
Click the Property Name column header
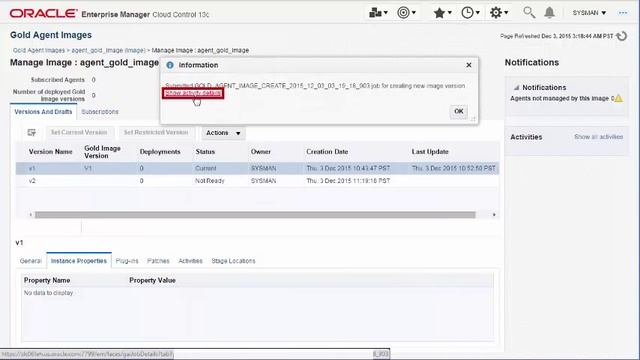47,280
